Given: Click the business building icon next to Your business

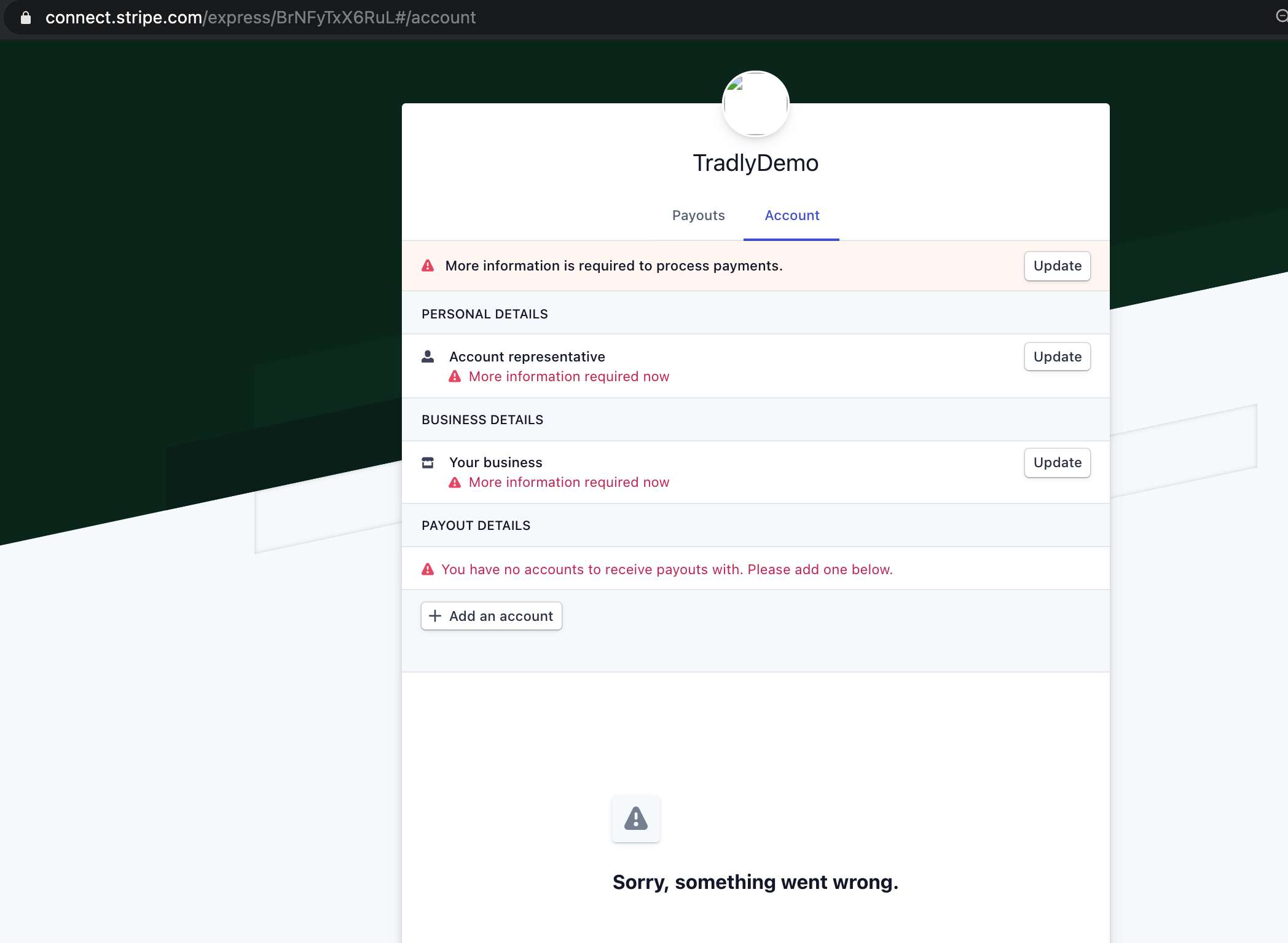Looking at the screenshot, I should 427,462.
